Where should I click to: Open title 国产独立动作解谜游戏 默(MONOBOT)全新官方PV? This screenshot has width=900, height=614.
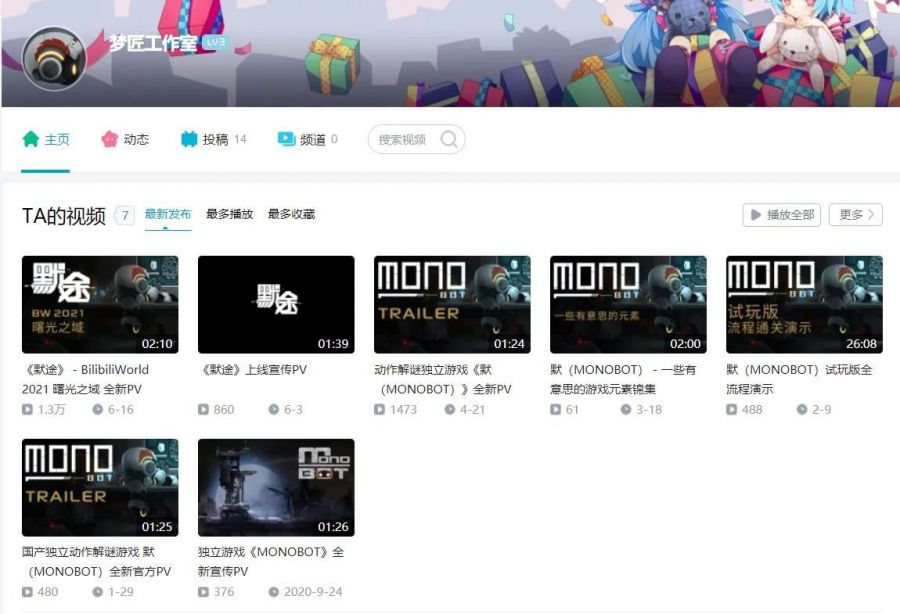(x=96, y=562)
